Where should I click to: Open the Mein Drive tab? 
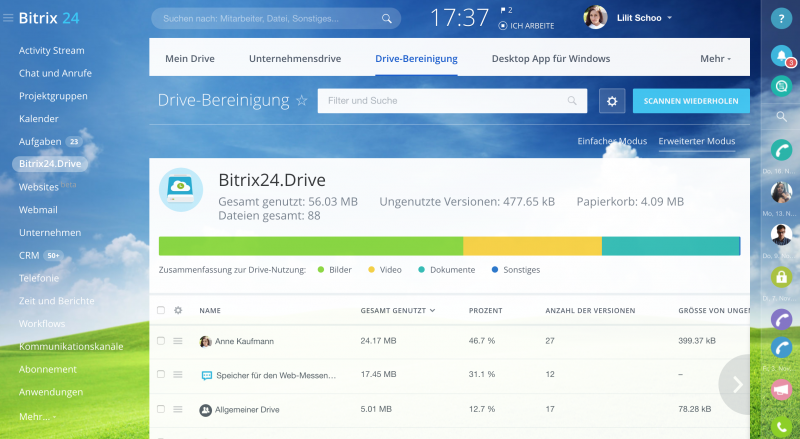click(190, 59)
